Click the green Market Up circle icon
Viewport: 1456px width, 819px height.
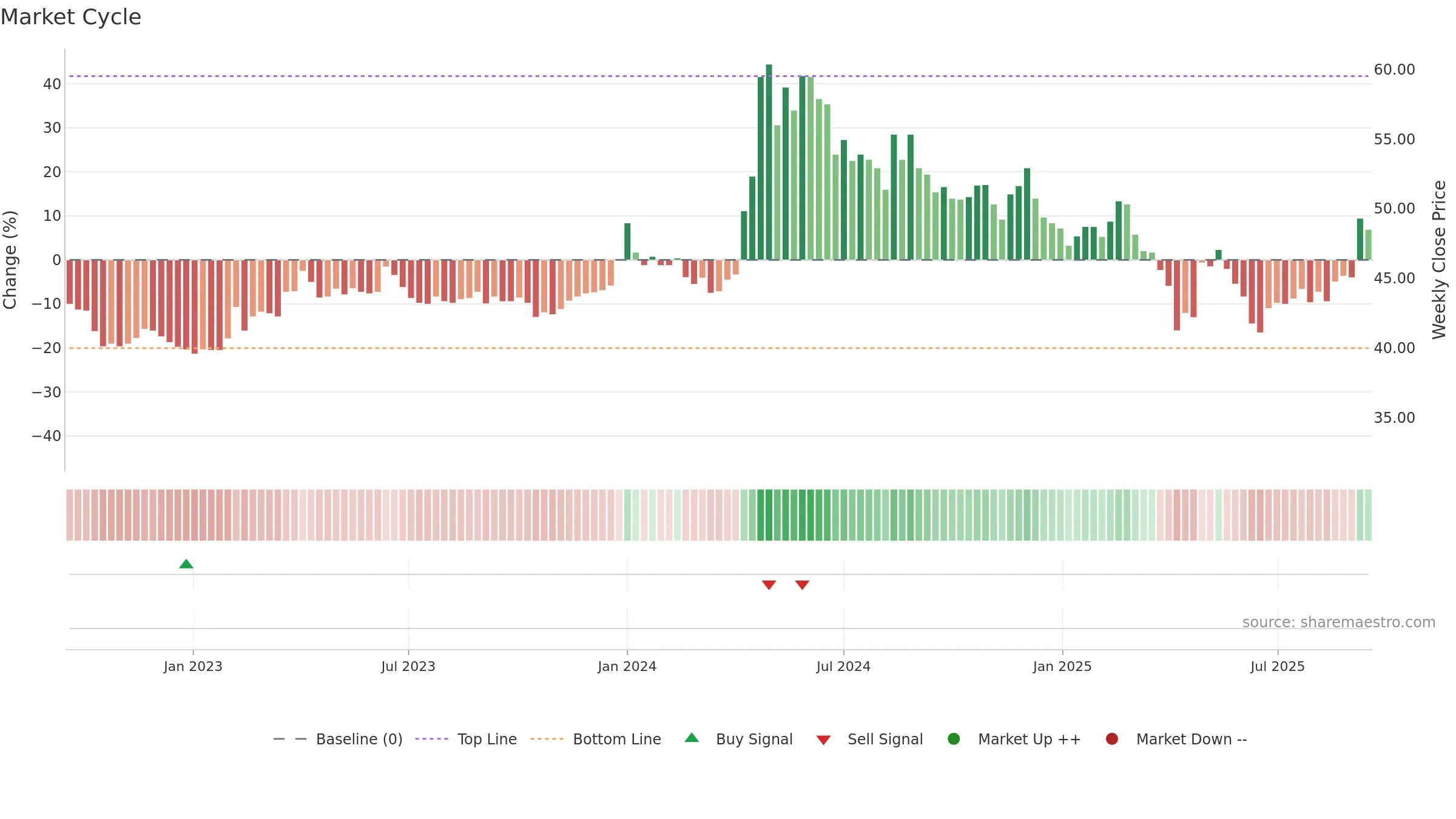coord(954,739)
